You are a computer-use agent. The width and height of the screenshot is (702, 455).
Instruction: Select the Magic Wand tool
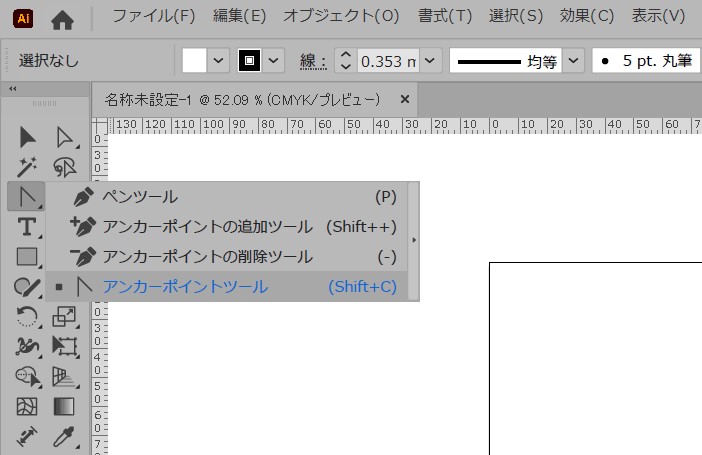pyautogui.click(x=27, y=167)
